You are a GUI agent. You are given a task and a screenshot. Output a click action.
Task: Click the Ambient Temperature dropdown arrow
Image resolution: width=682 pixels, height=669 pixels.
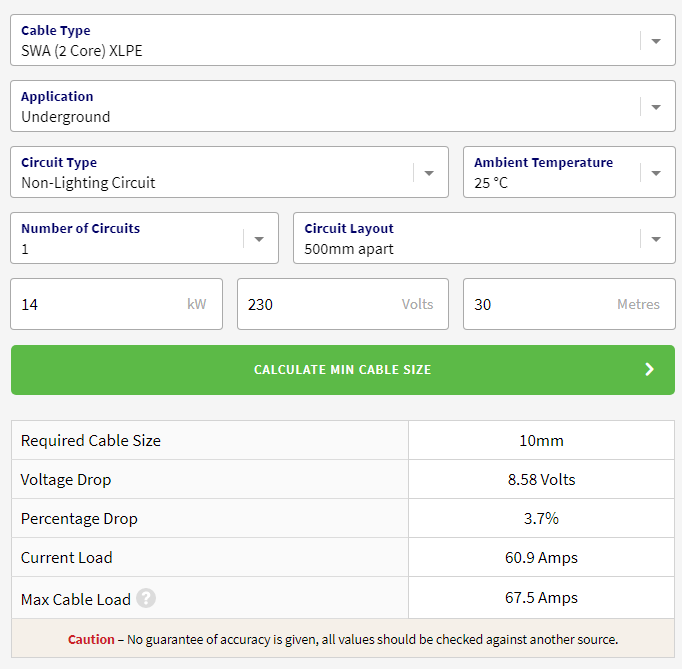click(x=656, y=173)
